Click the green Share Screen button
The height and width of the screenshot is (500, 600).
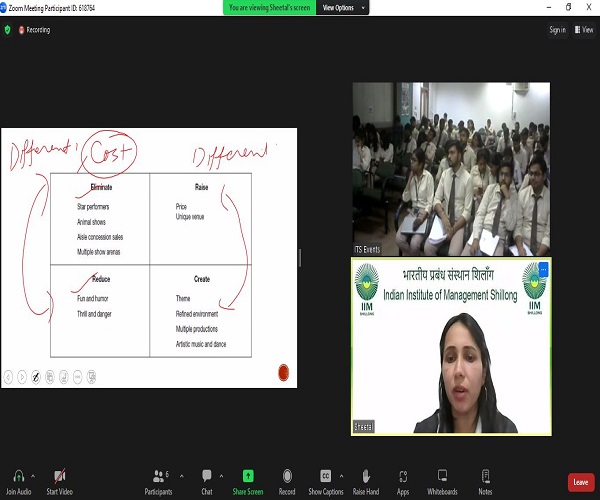click(248, 482)
